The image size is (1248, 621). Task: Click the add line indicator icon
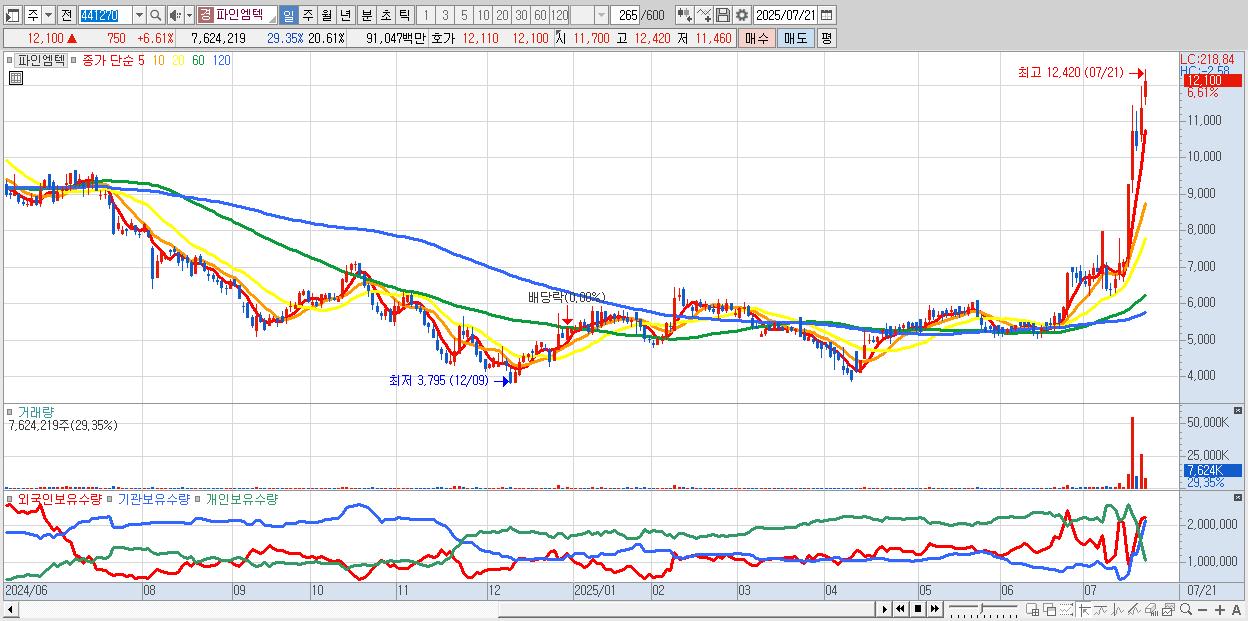point(703,15)
